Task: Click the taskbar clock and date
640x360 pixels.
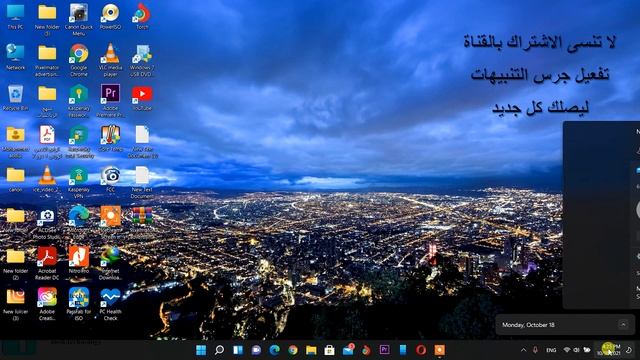Action: coord(610,350)
